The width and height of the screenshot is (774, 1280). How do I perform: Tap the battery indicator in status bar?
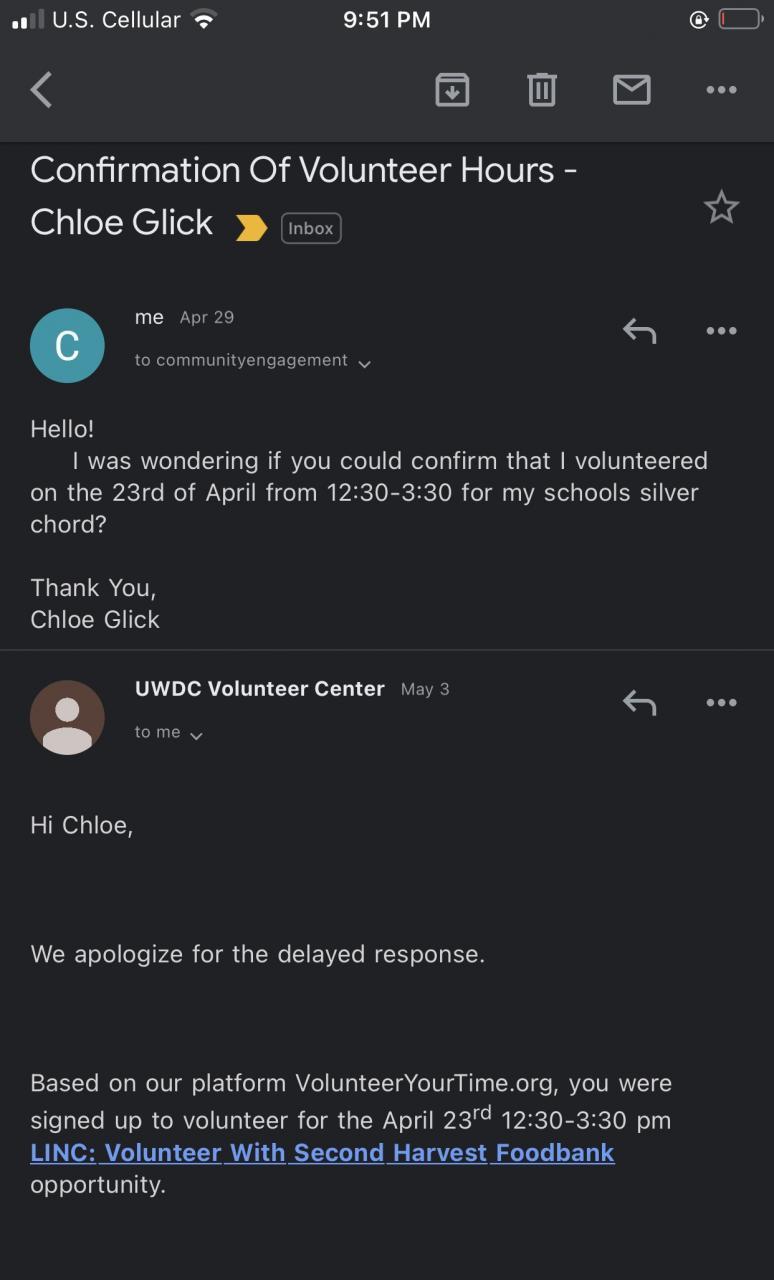[740, 20]
